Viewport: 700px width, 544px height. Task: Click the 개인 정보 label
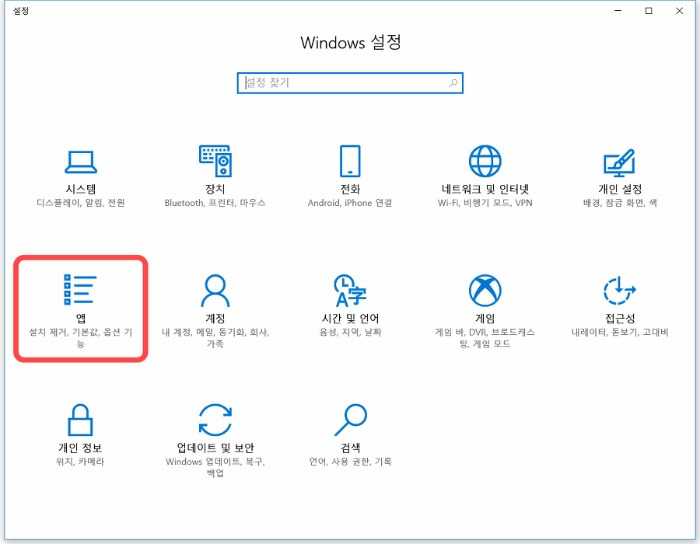pyautogui.click(x=80, y=448)
